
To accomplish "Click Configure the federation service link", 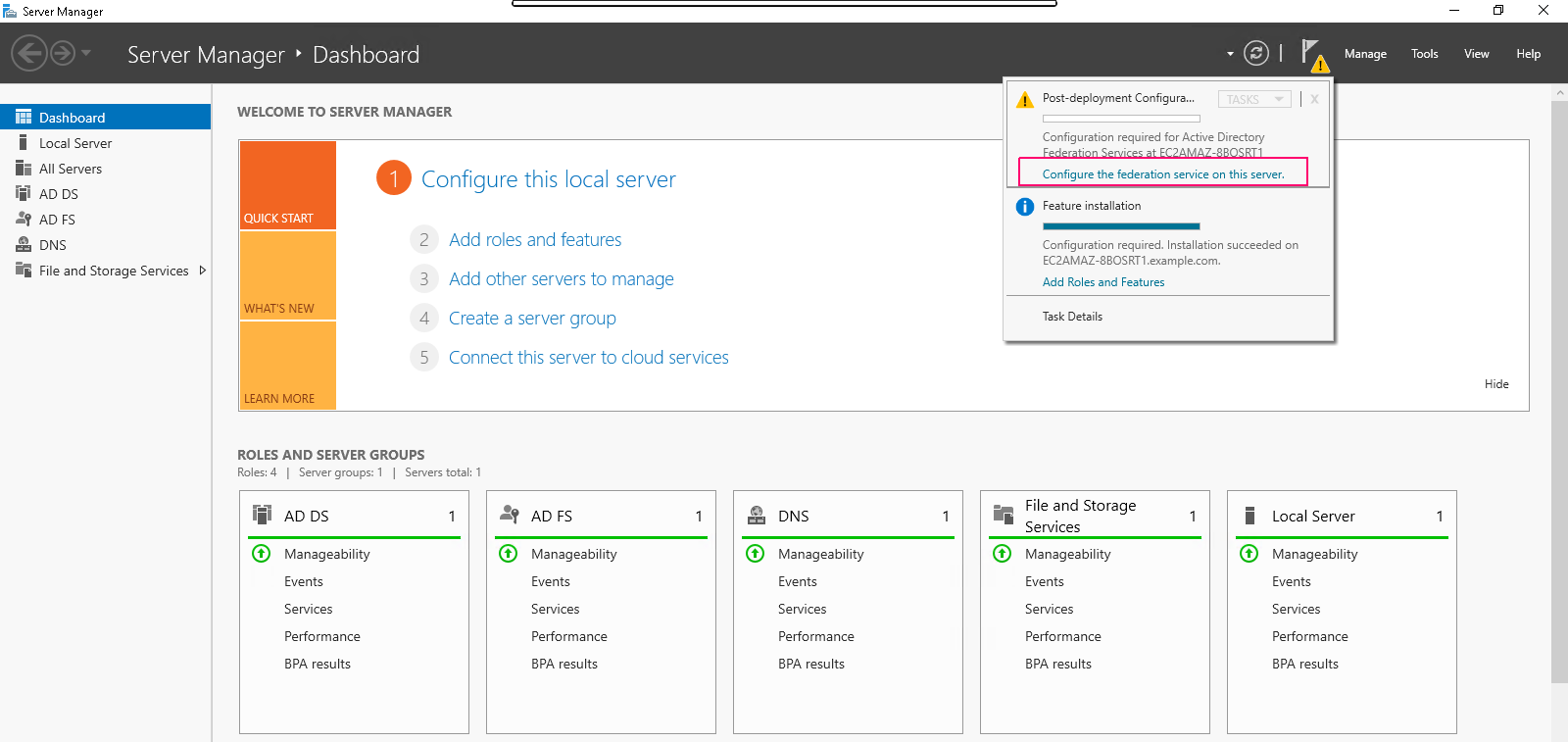I will click(x=1163, y=174).
